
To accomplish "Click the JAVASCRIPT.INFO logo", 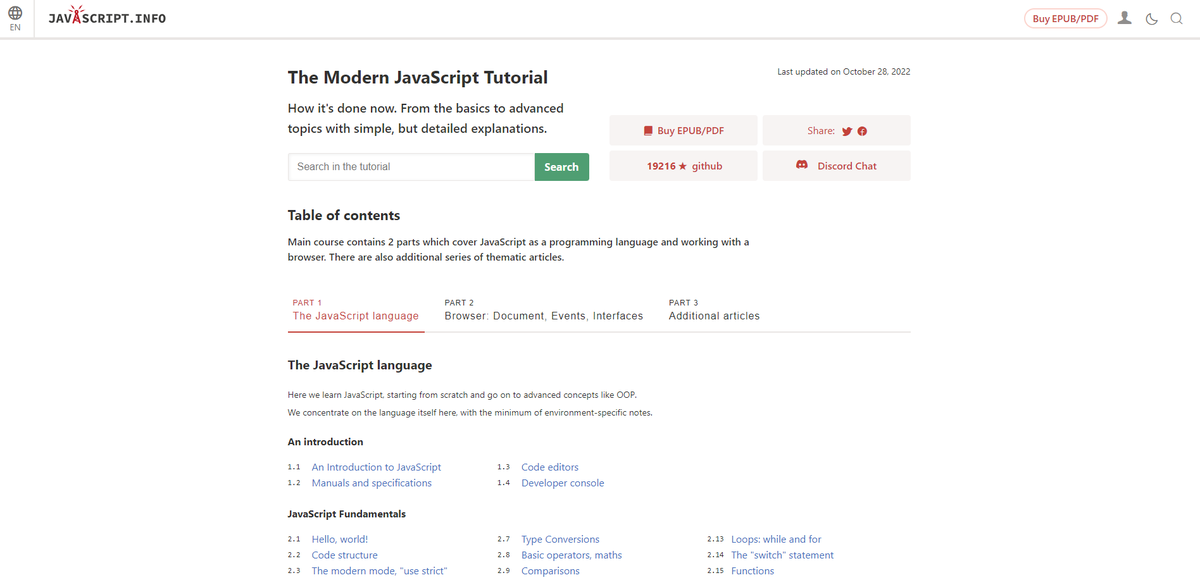I will pyautogui.click(x=107, y=17).
